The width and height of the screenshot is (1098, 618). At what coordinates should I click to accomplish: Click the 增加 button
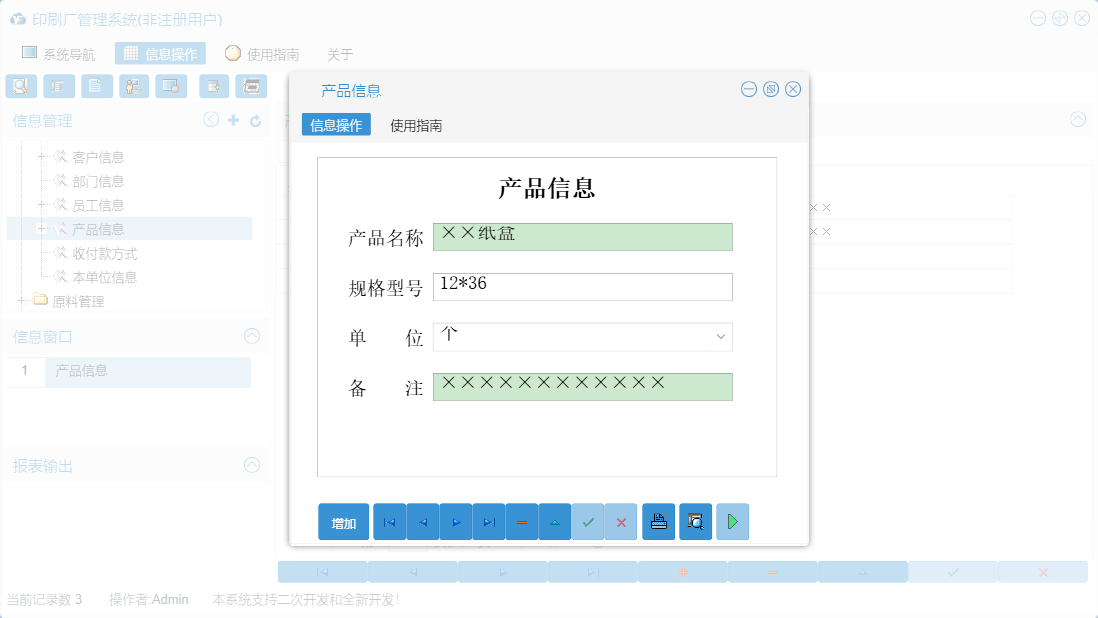point(343,521)
